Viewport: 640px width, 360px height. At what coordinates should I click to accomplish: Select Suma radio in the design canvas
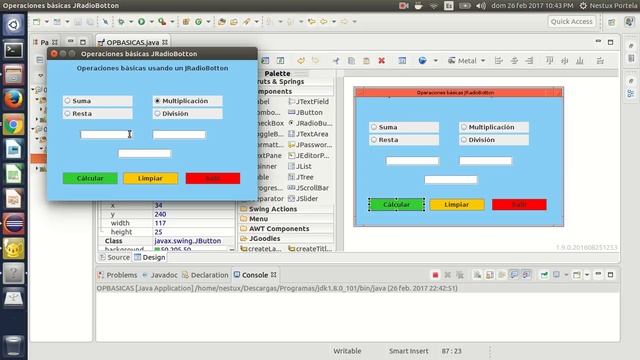point(404,127)
